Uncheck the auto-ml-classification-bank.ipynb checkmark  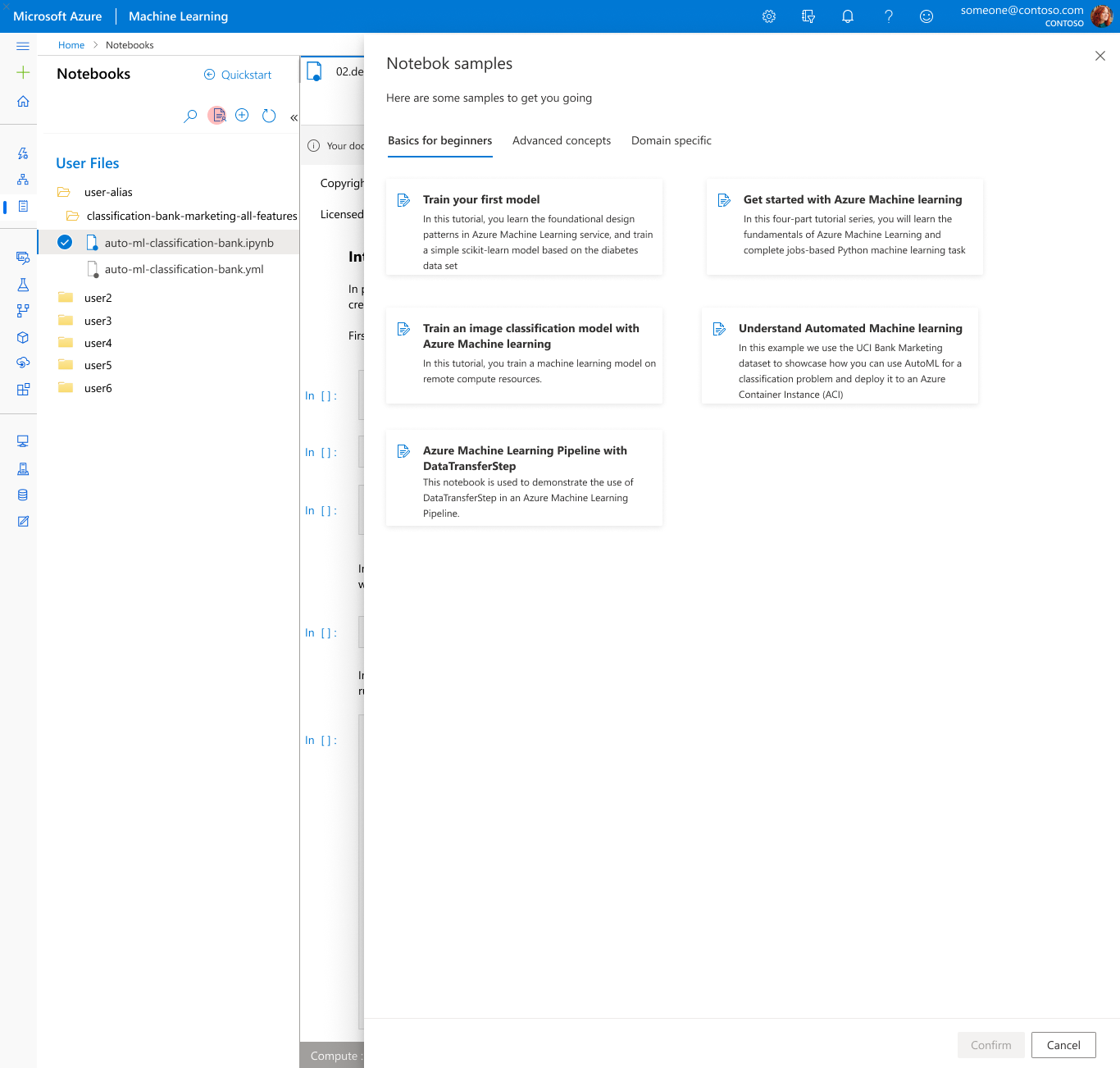[x=65, y=242]
